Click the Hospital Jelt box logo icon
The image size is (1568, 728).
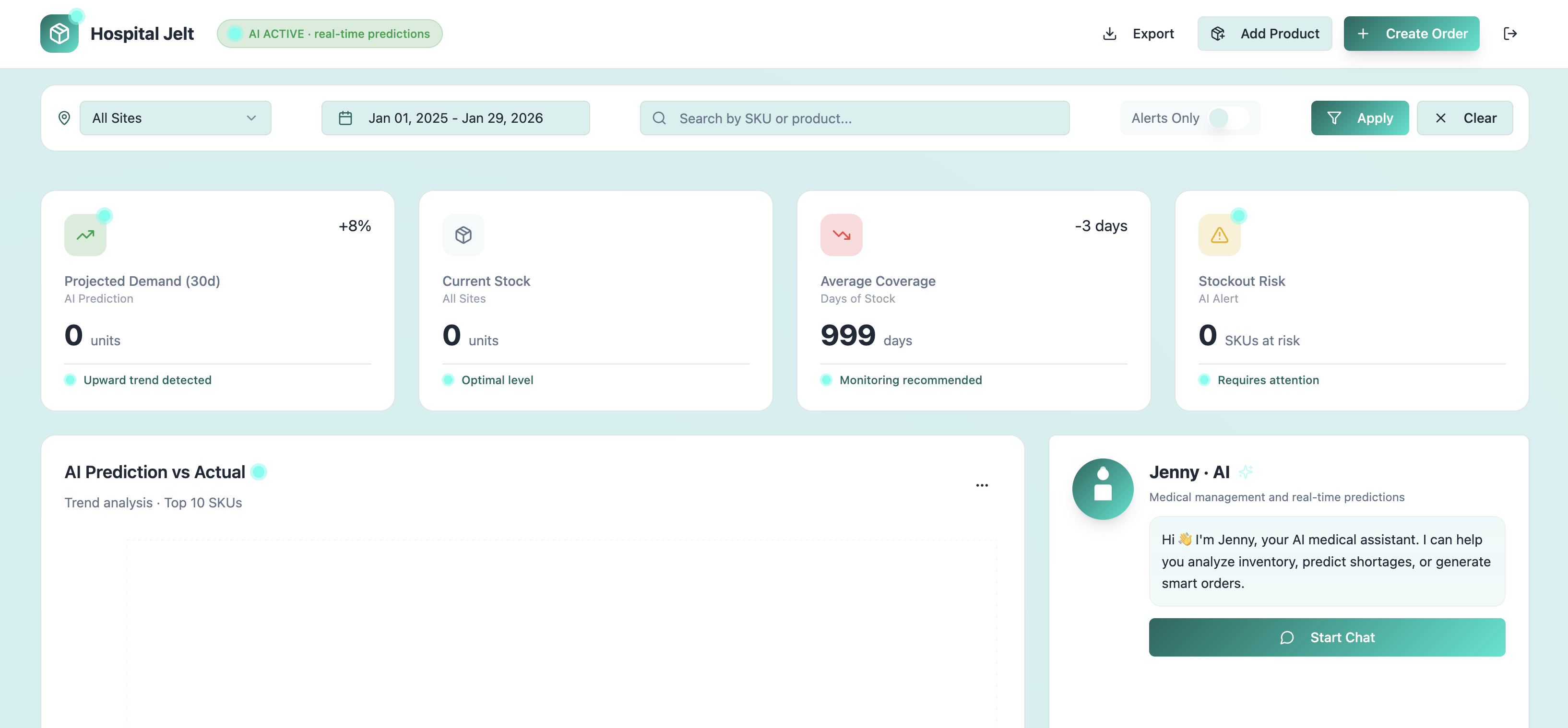pos(59,34)
